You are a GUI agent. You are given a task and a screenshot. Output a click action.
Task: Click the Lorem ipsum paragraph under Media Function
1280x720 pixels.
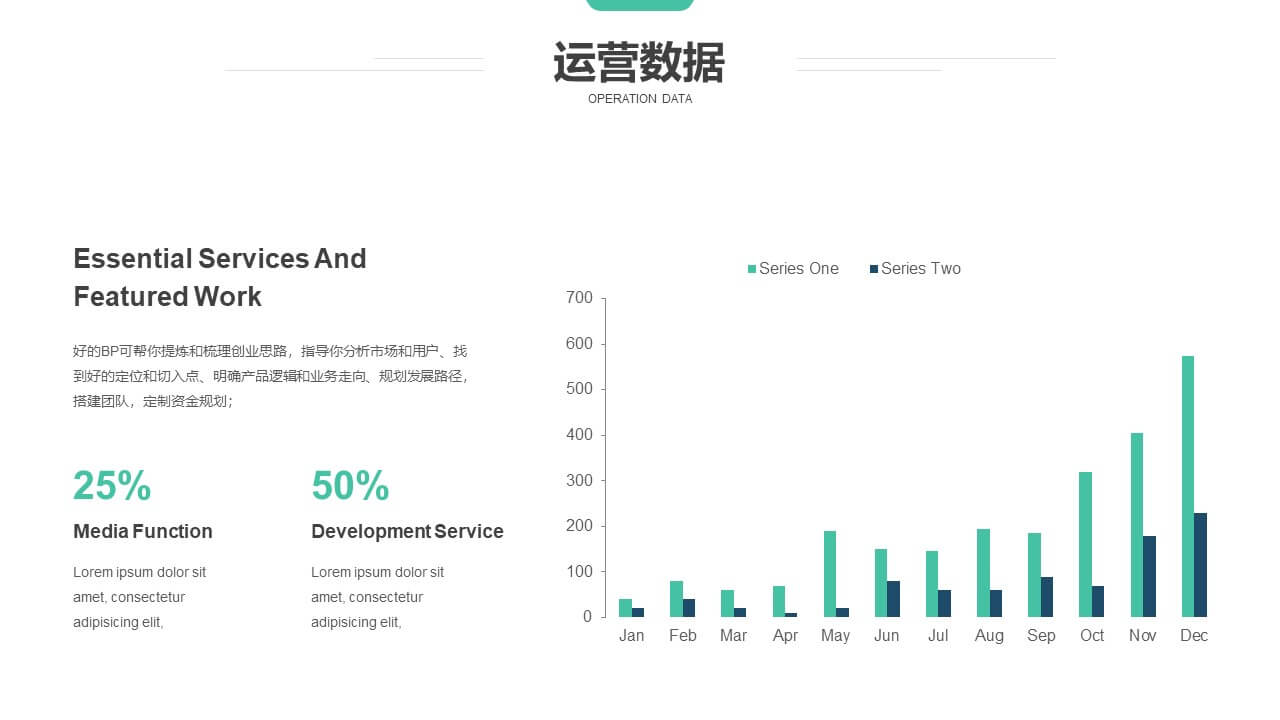tap(140, 597)
